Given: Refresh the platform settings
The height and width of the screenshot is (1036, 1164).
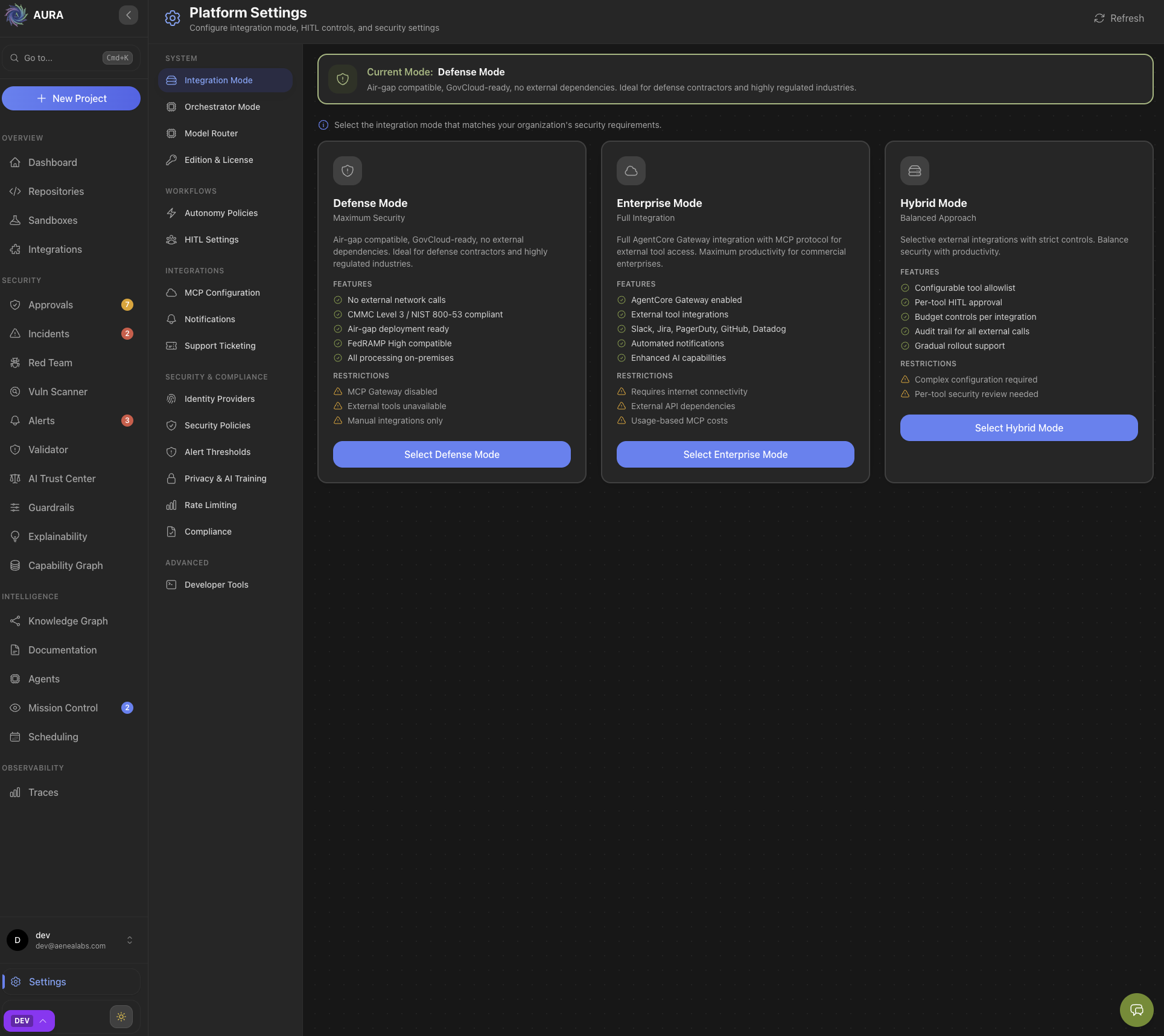Looking at the screenshot, I should (1119, 18).
